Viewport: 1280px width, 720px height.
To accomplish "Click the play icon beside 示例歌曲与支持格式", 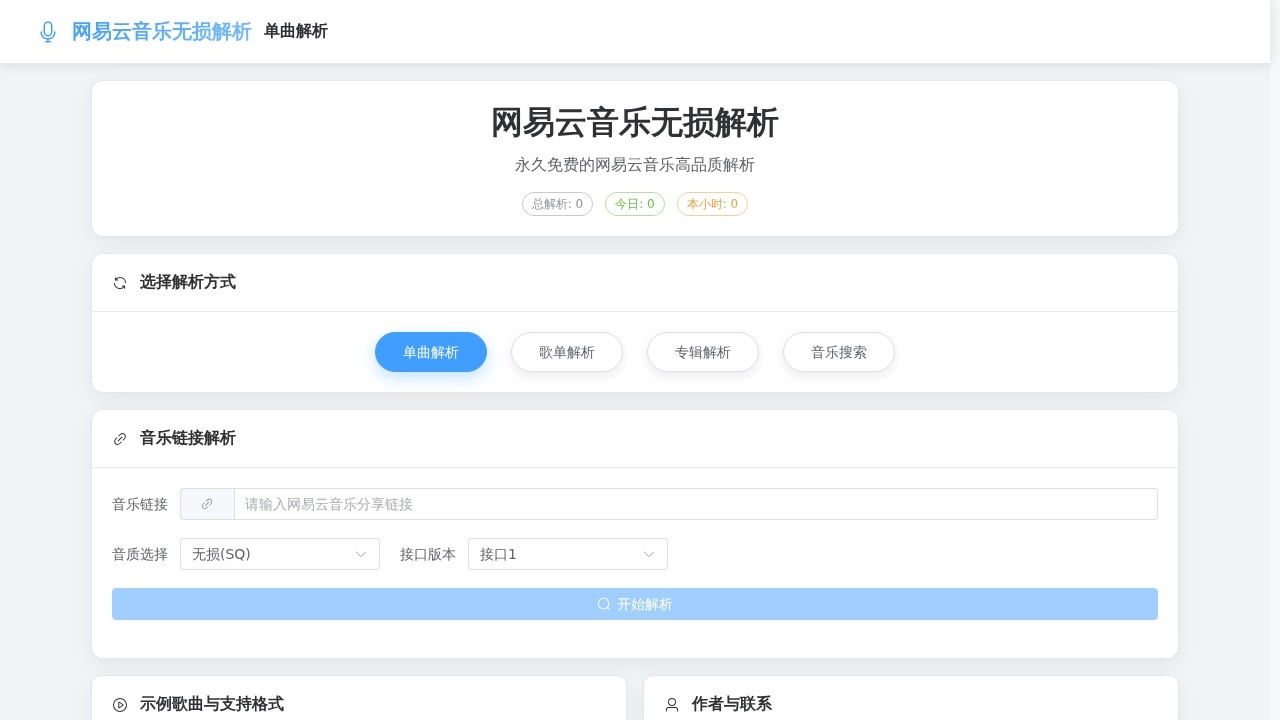I will [120, 704].
